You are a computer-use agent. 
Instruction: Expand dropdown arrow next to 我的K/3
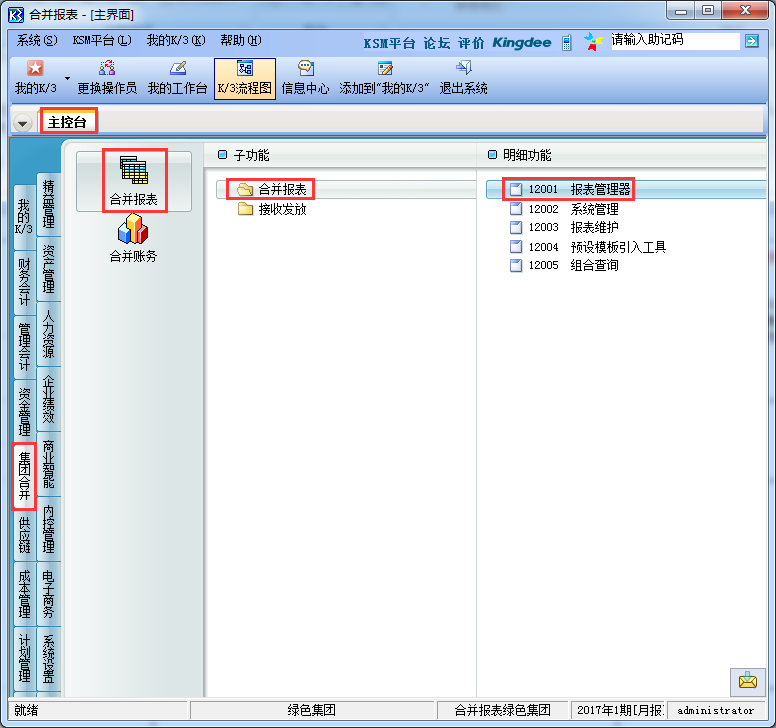(x=68, y=77)
